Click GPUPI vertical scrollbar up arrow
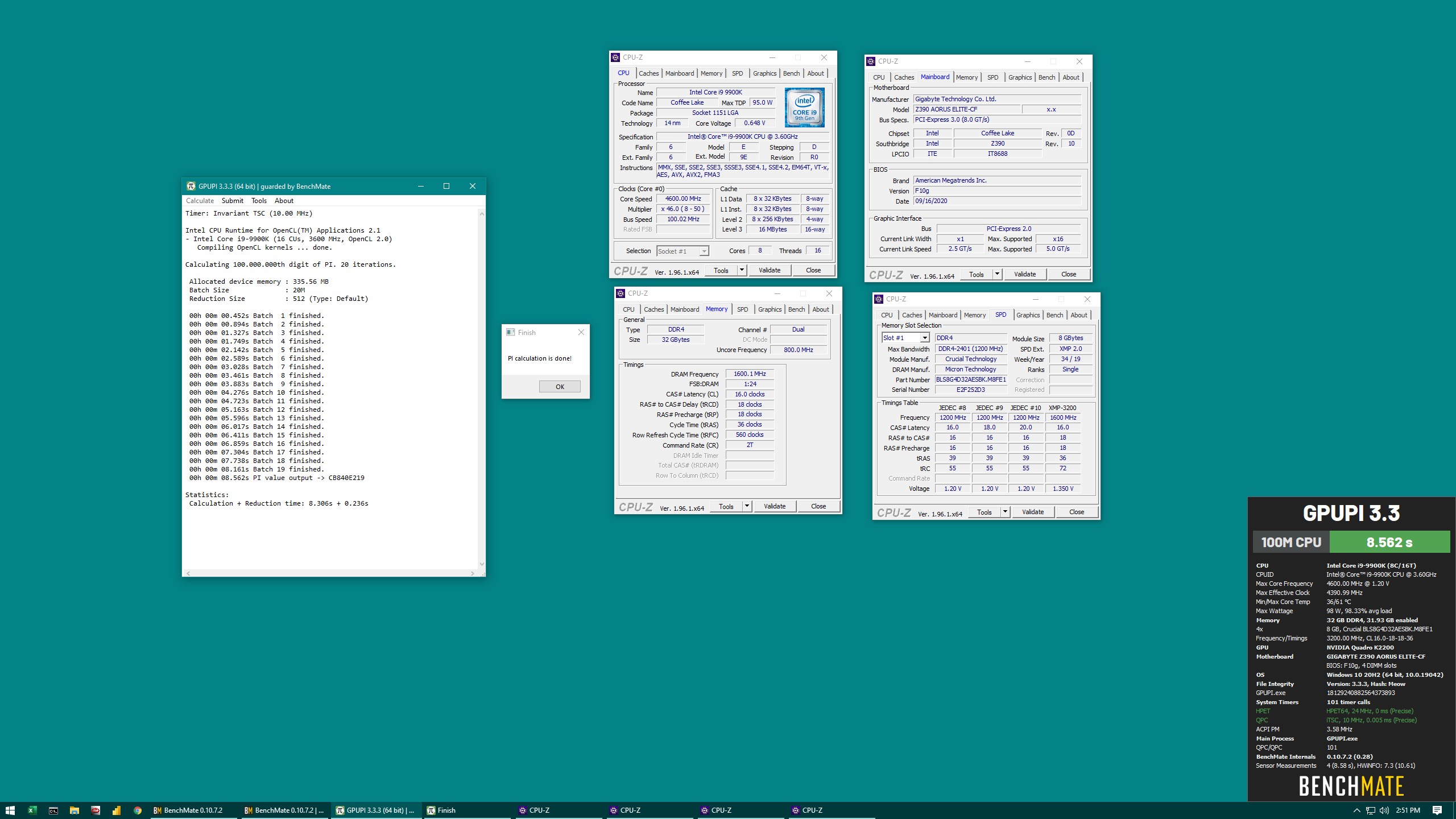1456x819 pixels. (482, 214)
